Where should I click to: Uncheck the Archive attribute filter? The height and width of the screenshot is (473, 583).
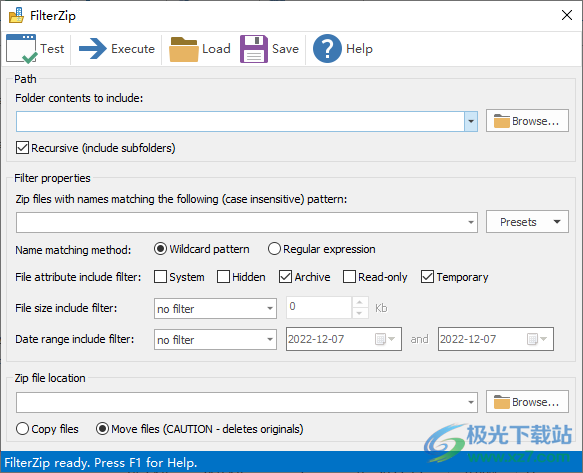coord(285,277)
